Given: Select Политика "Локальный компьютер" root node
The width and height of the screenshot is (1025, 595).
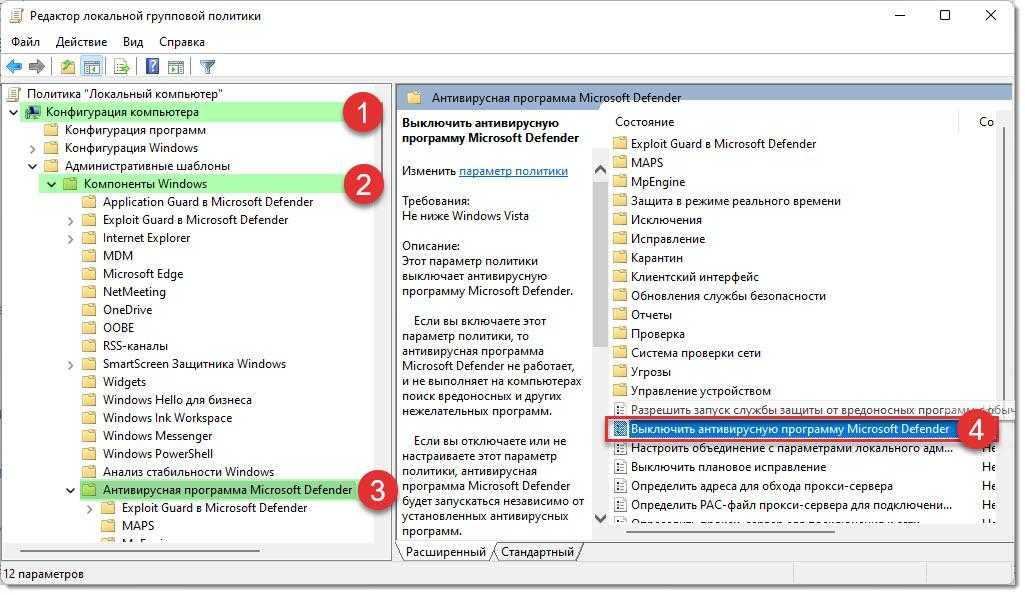Looking at the screenshot, I should pyautogui.click(x=124, y=94).
